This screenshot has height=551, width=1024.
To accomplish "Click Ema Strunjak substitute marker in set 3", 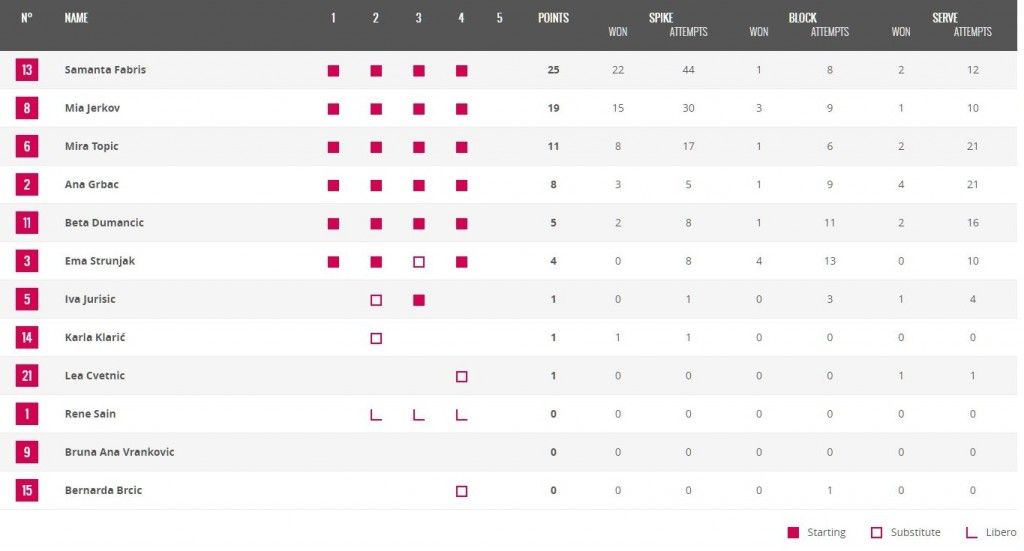I will pos(419,262).
